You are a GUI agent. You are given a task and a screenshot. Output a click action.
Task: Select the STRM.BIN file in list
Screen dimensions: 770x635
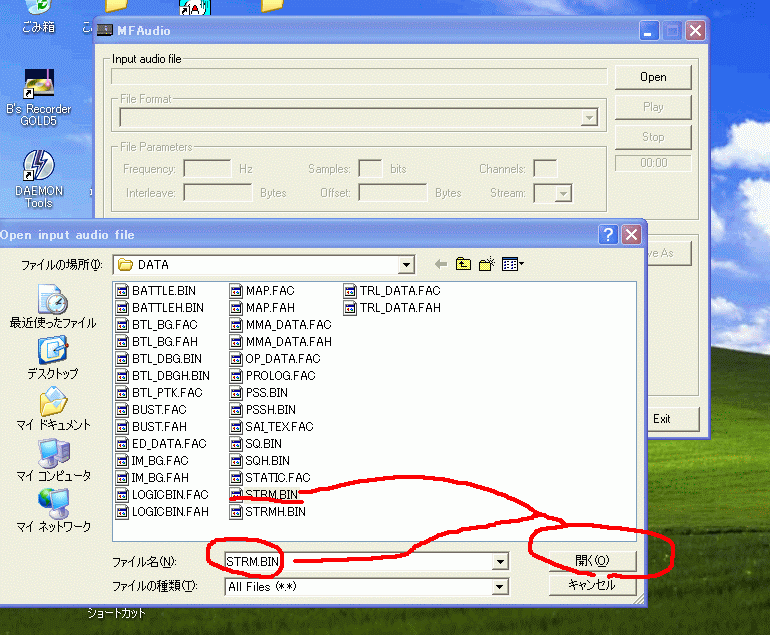coord(270,494)
